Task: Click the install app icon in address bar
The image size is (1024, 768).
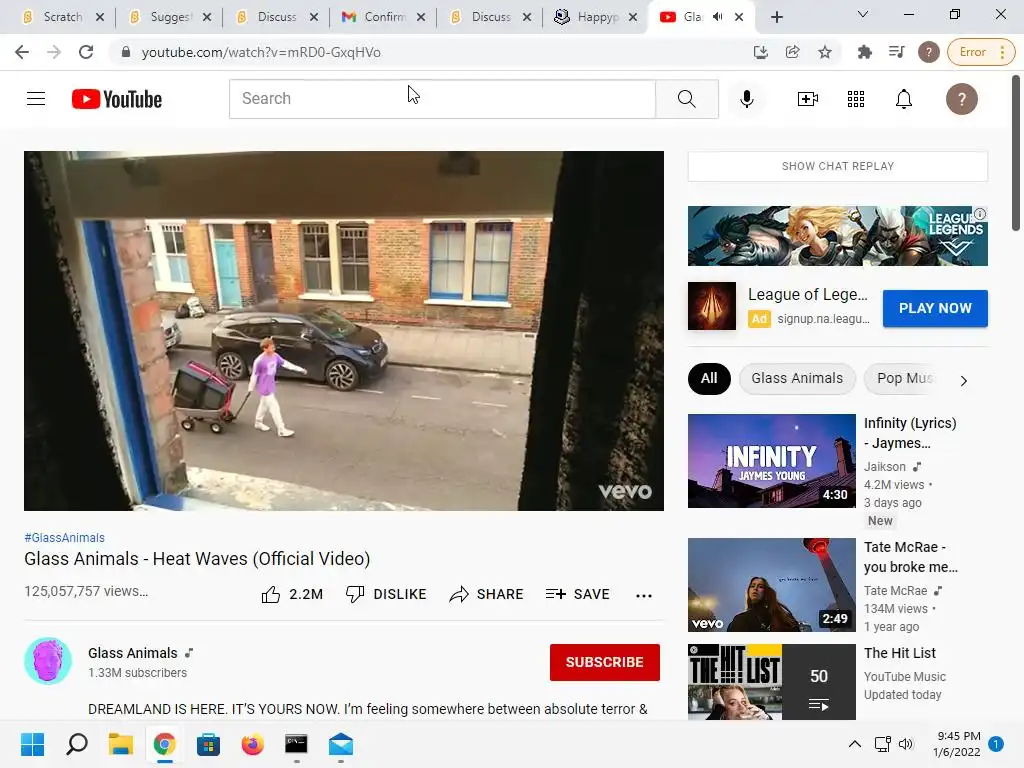Action: (760, 52)
